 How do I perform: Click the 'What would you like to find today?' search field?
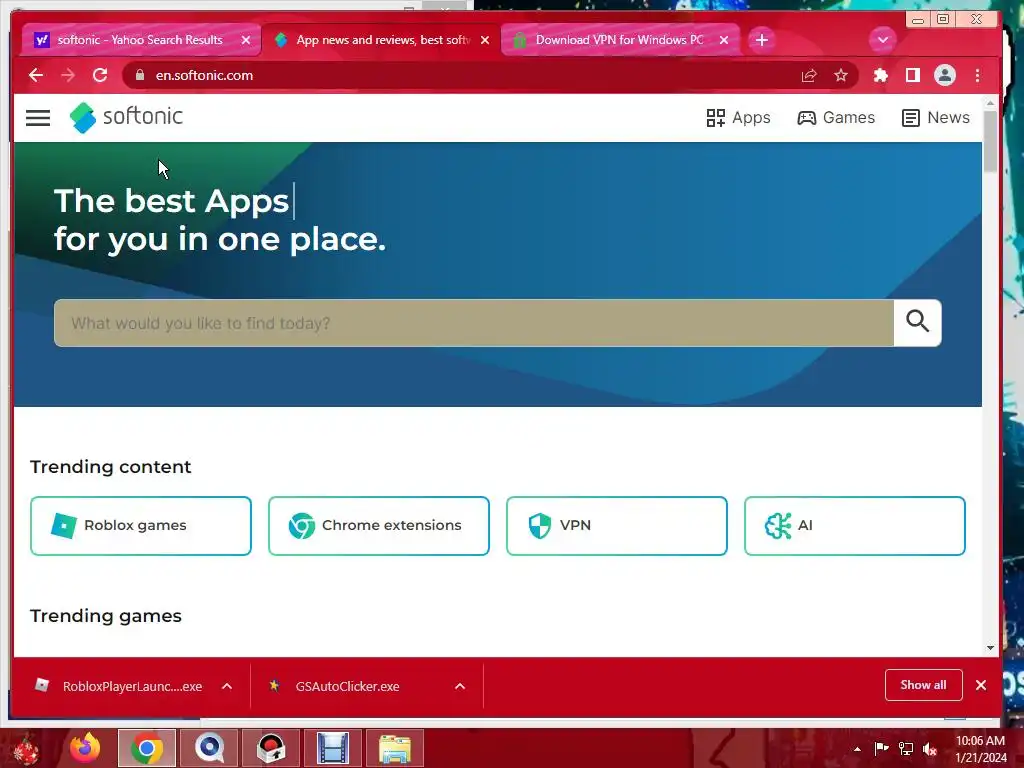[474, 323]
